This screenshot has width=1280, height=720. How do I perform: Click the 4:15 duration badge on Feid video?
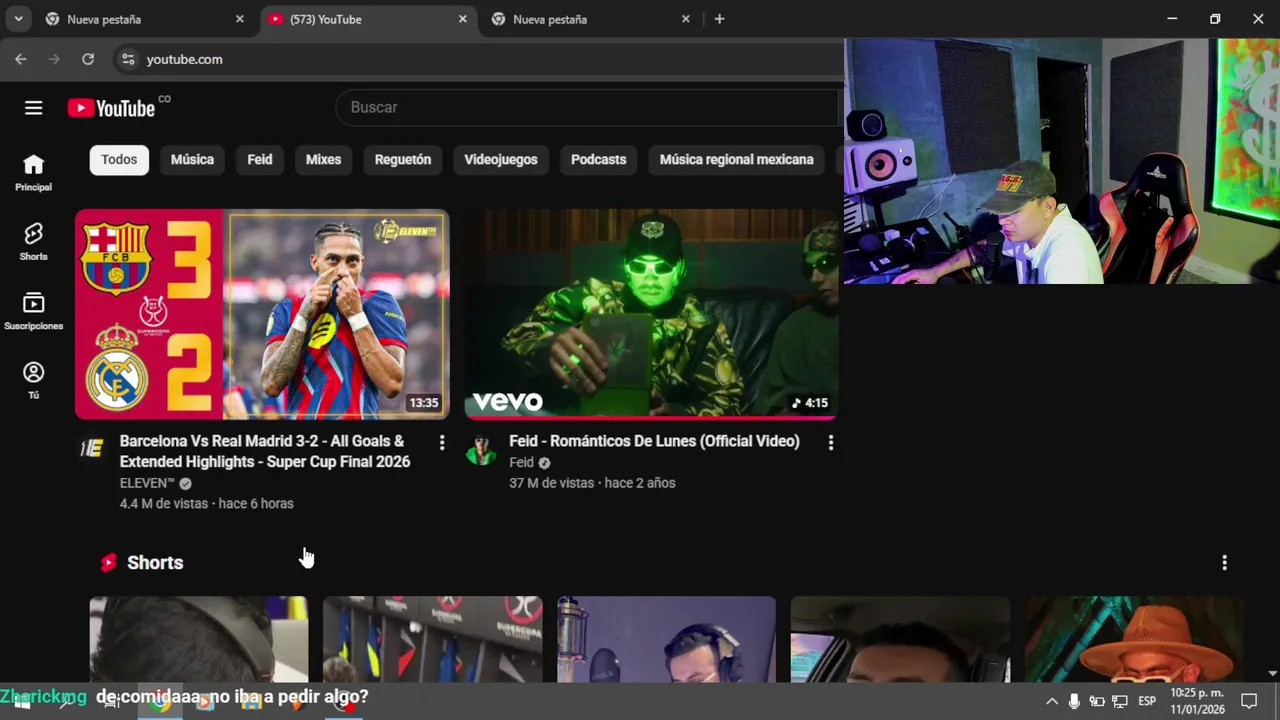[x=811, y=403]
